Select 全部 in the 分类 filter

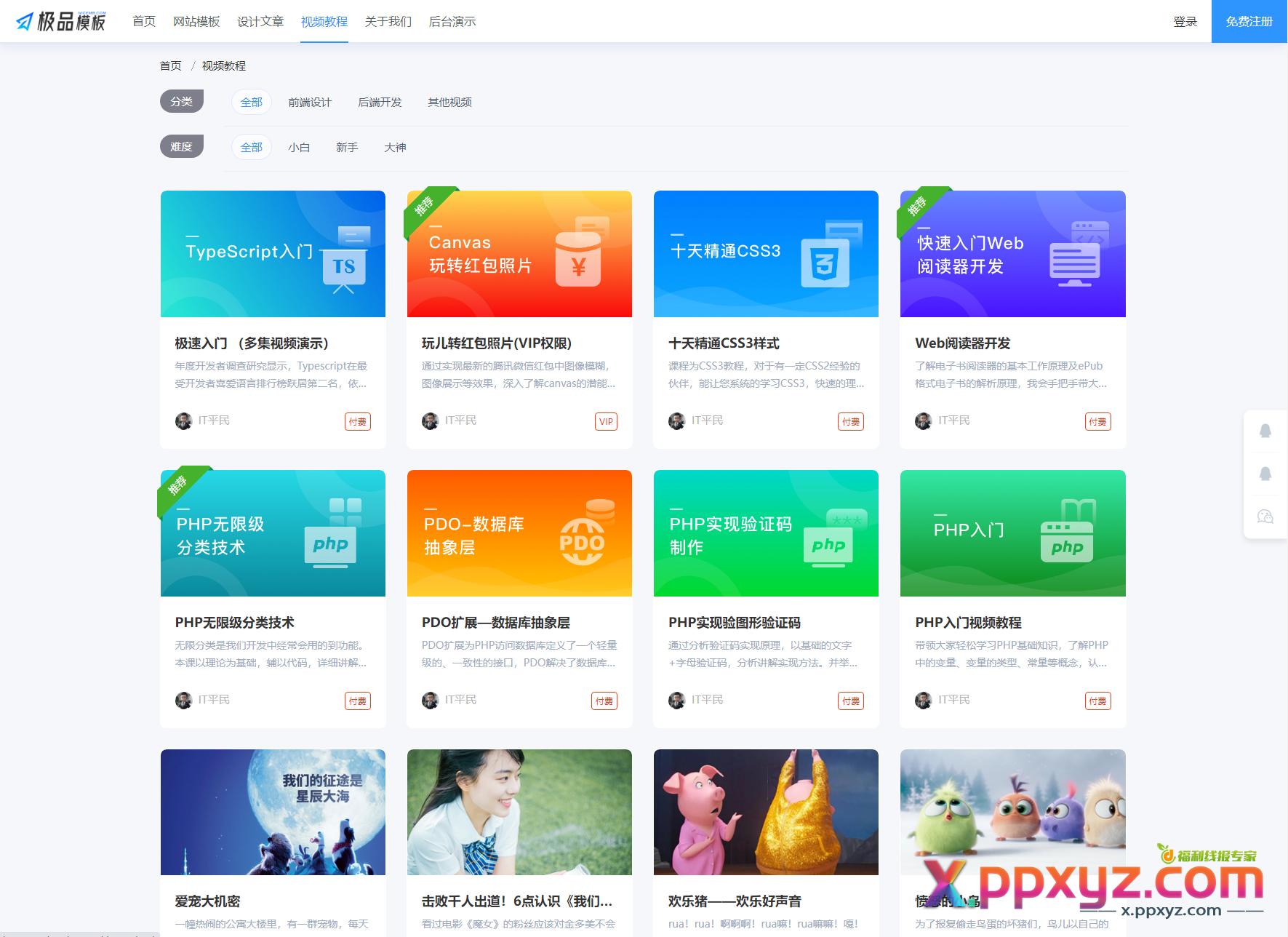(x=252, y=102)
